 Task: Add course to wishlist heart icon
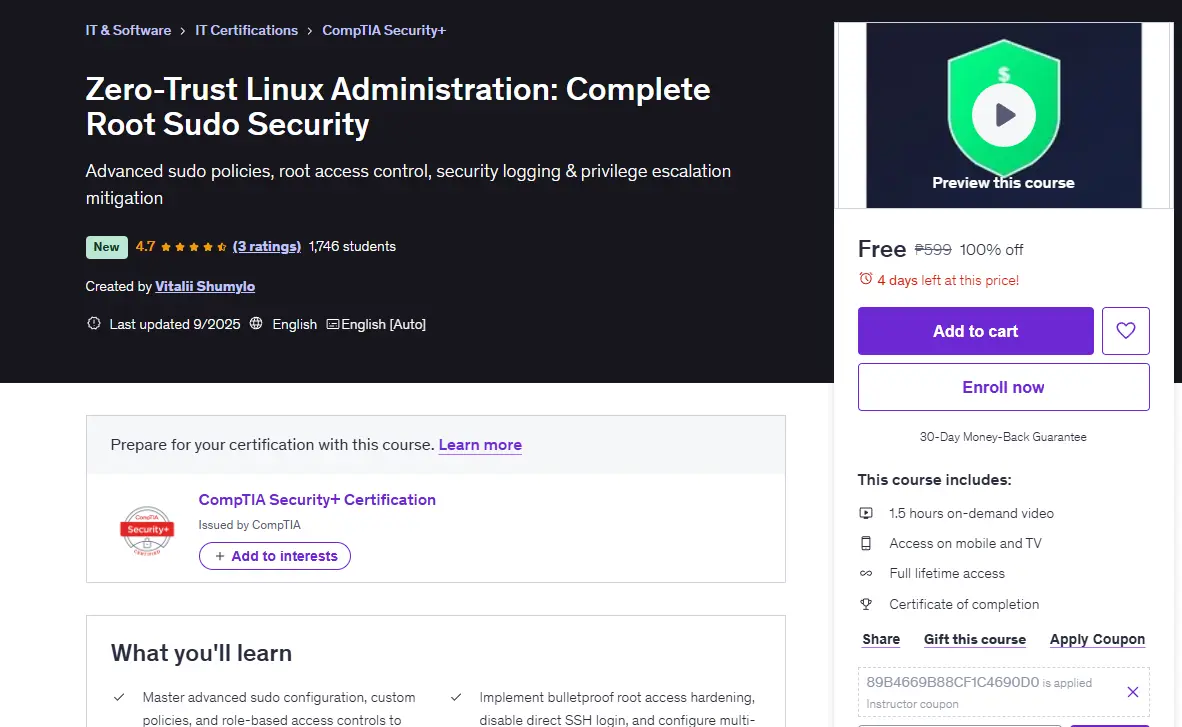(x=1125, y=330)
